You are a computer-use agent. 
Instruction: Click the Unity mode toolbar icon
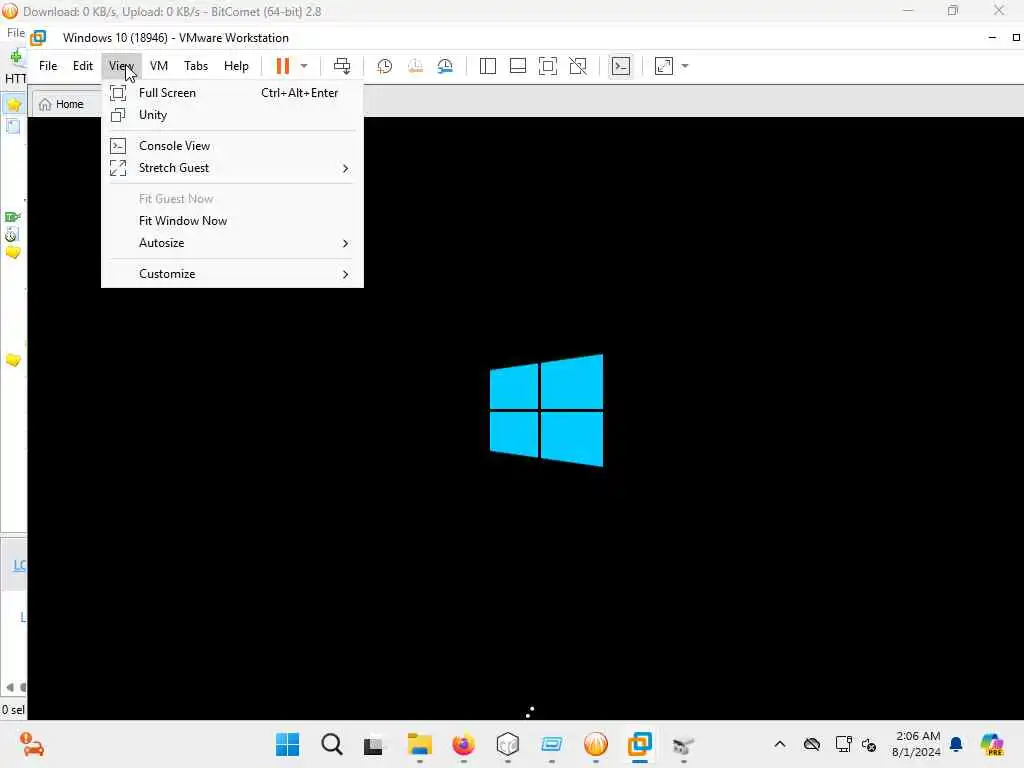578,66
